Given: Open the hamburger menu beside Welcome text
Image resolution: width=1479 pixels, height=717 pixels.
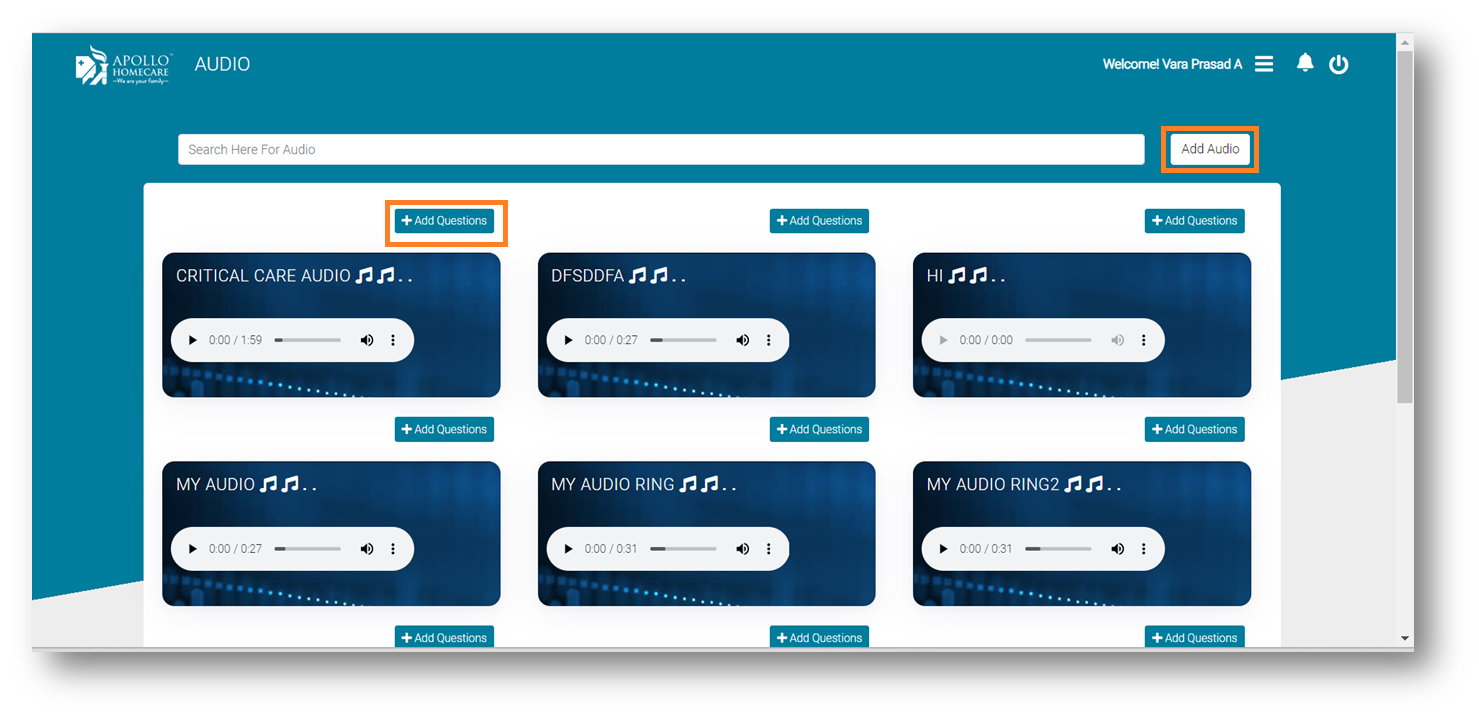Looking at the screenshot, I should (x=1264, y=64).
